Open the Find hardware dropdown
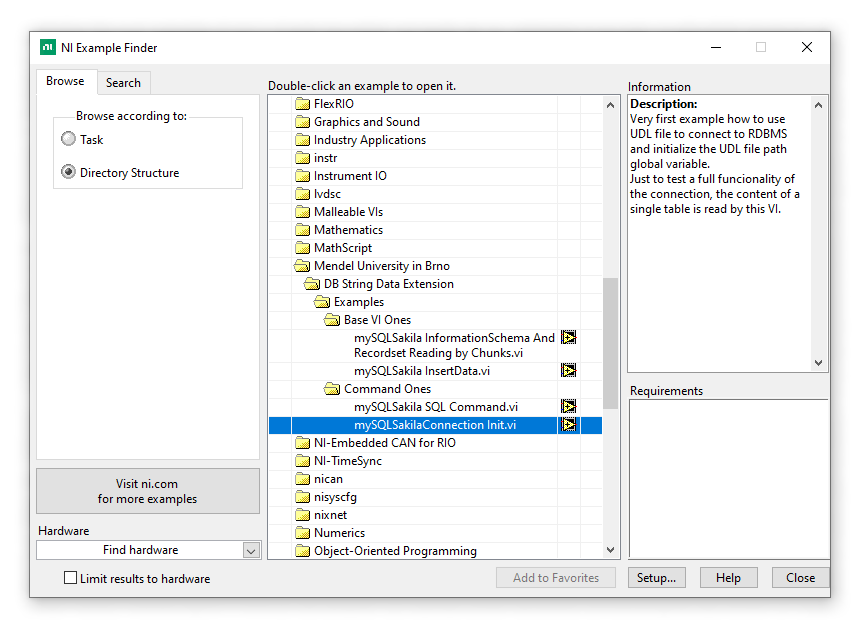864x635 pixels. [x=251, y=550]
